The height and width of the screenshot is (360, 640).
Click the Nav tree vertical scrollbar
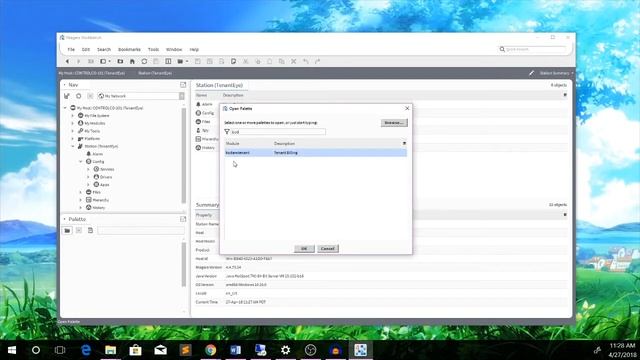[183, 155]
